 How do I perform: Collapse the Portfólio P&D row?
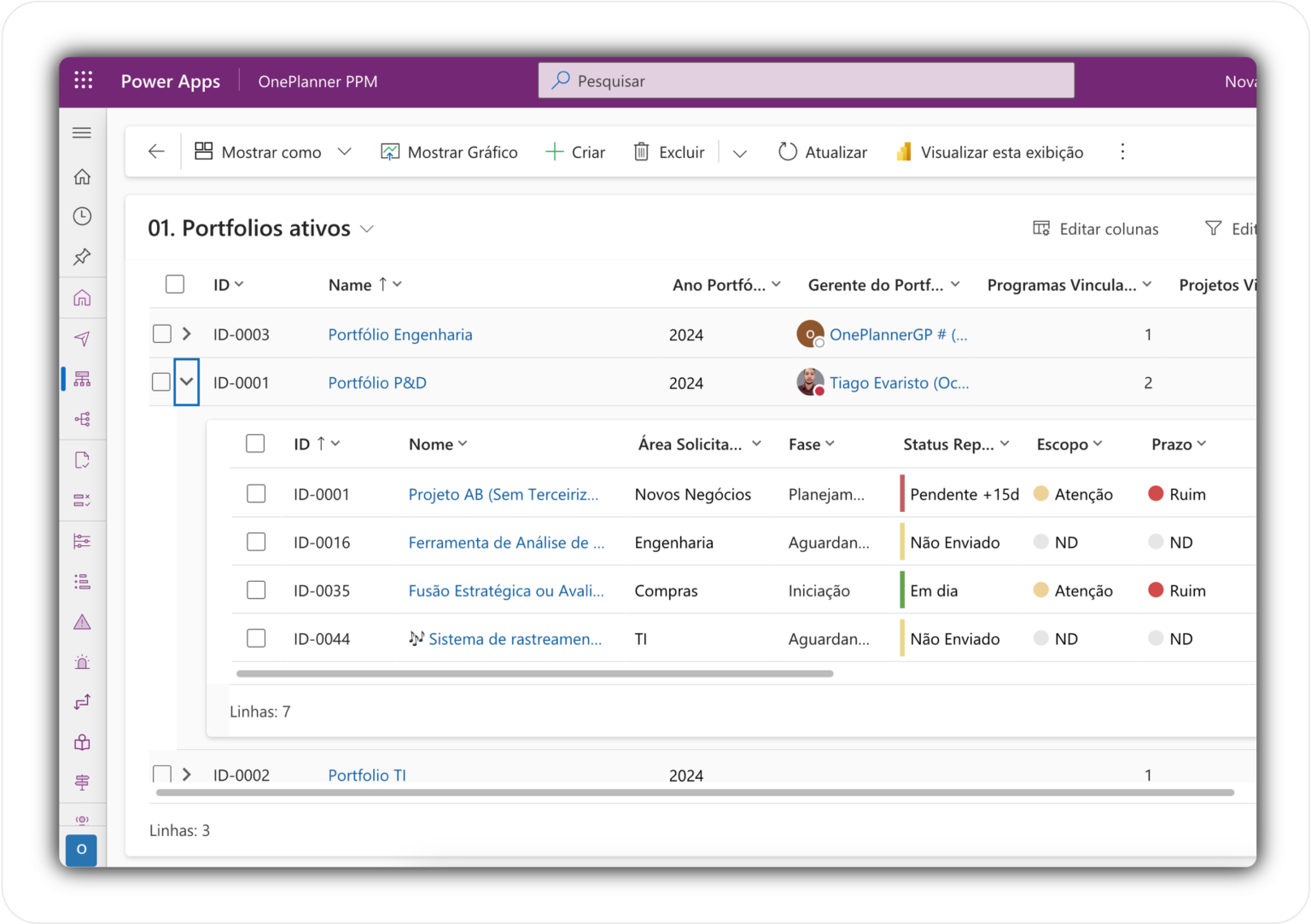[186, 382]
